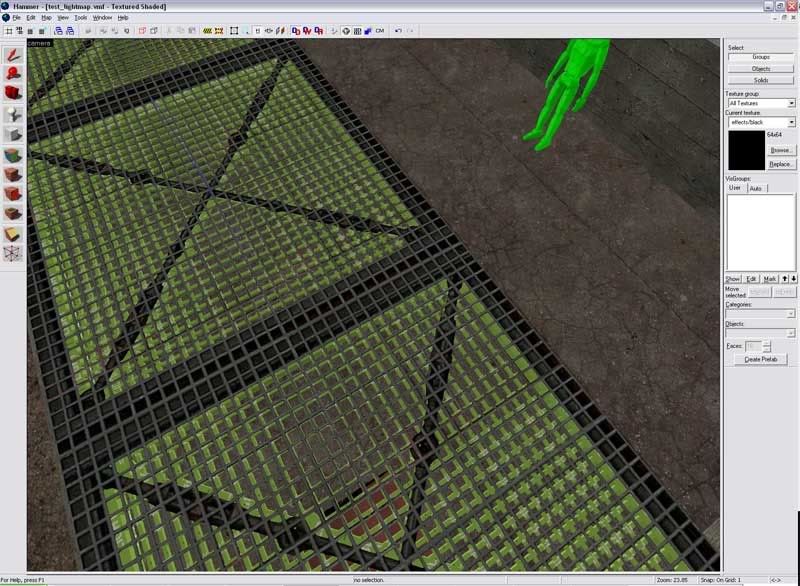
Task: Switch to the Auto VisGroups tab
Action: click(x=755, y=188)
